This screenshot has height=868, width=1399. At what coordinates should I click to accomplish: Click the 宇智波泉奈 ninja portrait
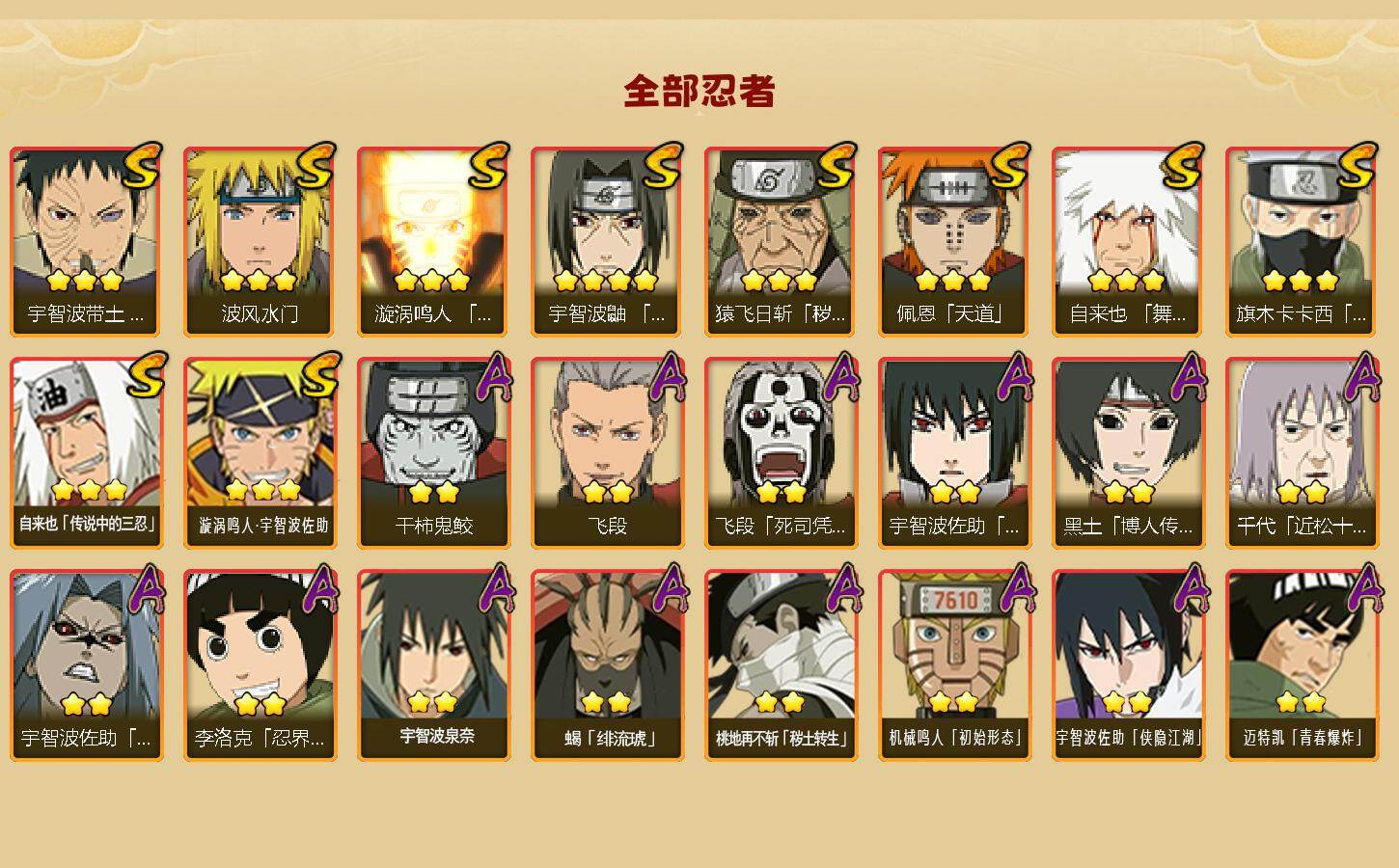[433, 665]
